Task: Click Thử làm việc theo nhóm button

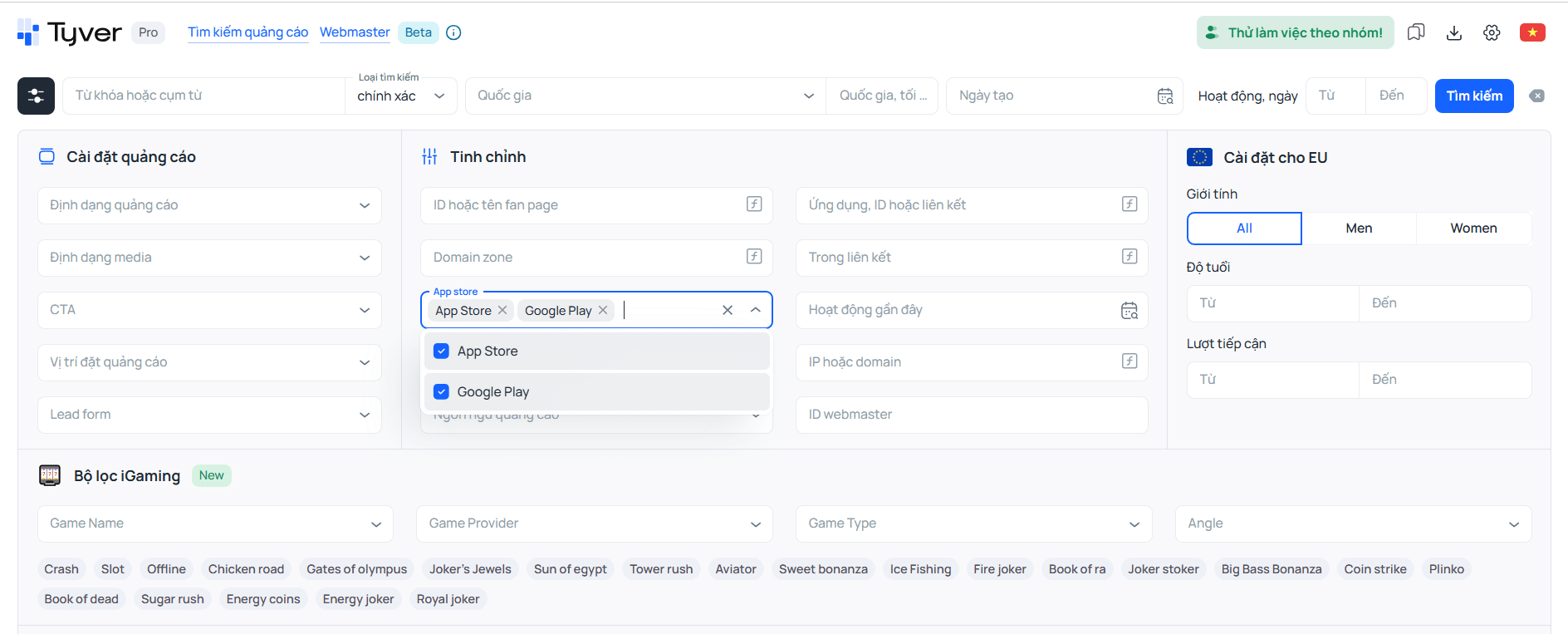Action: tap(1295, 32)
